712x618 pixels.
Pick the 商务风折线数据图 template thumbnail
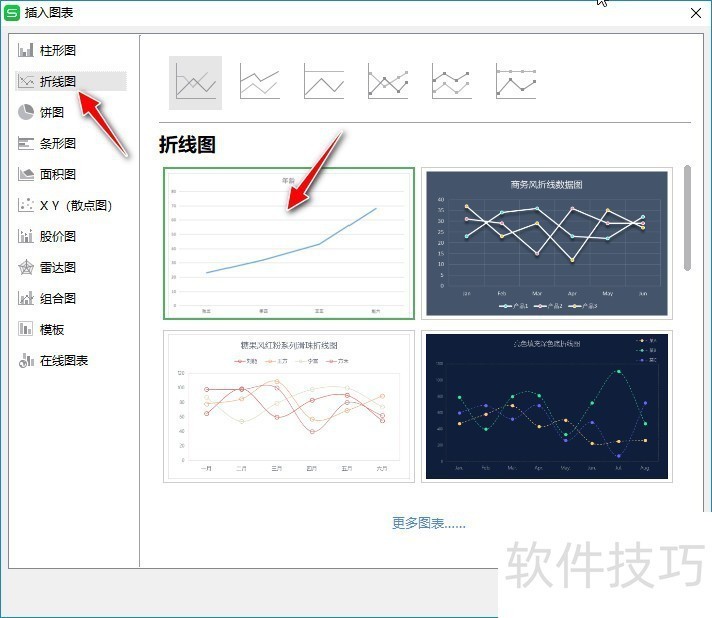point(547,243)
